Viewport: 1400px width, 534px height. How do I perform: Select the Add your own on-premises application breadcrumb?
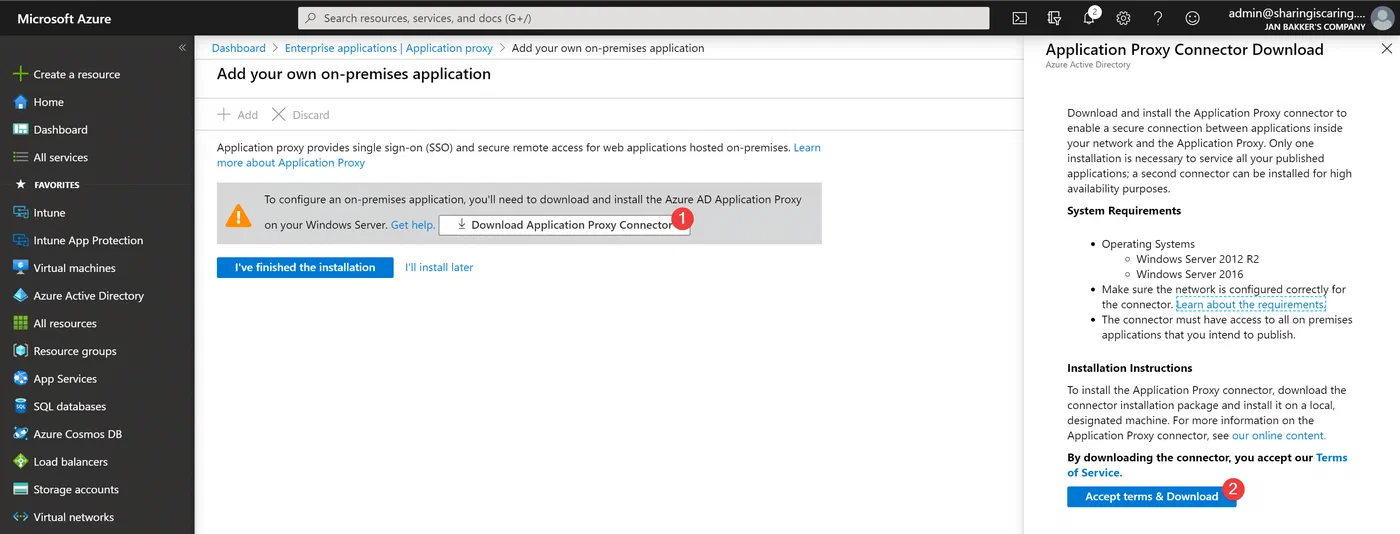pos(608,48)
